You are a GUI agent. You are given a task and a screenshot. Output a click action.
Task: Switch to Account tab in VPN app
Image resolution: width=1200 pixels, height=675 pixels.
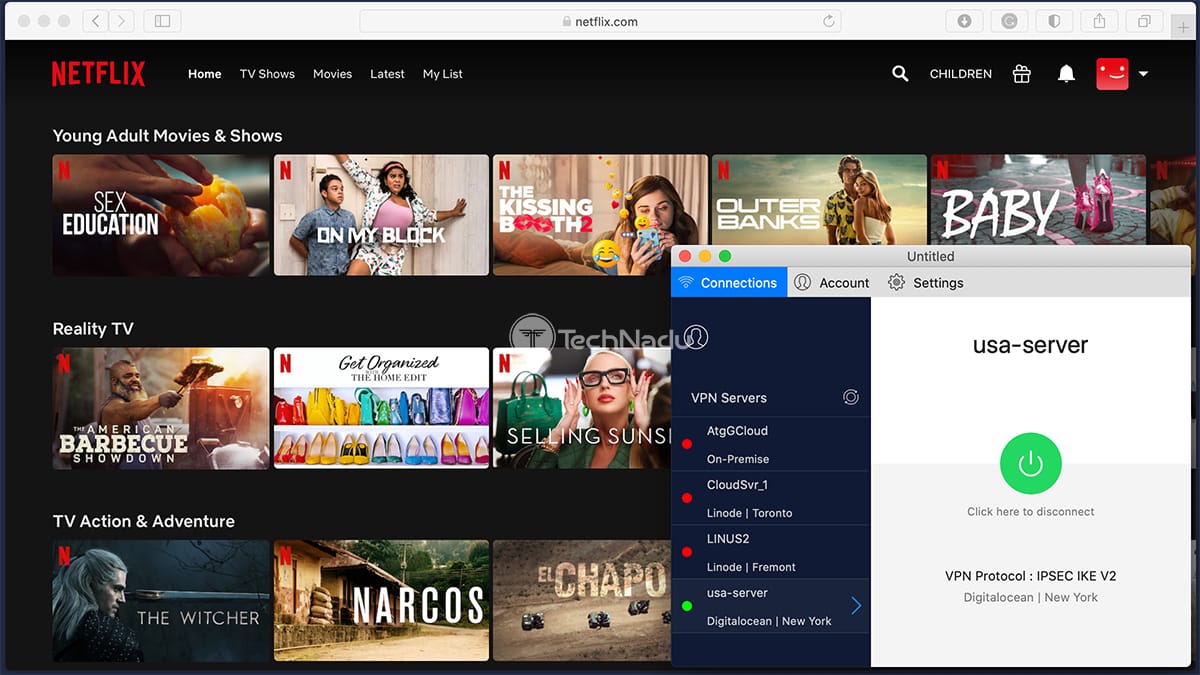pyautogui.click(x=832, y=283)
